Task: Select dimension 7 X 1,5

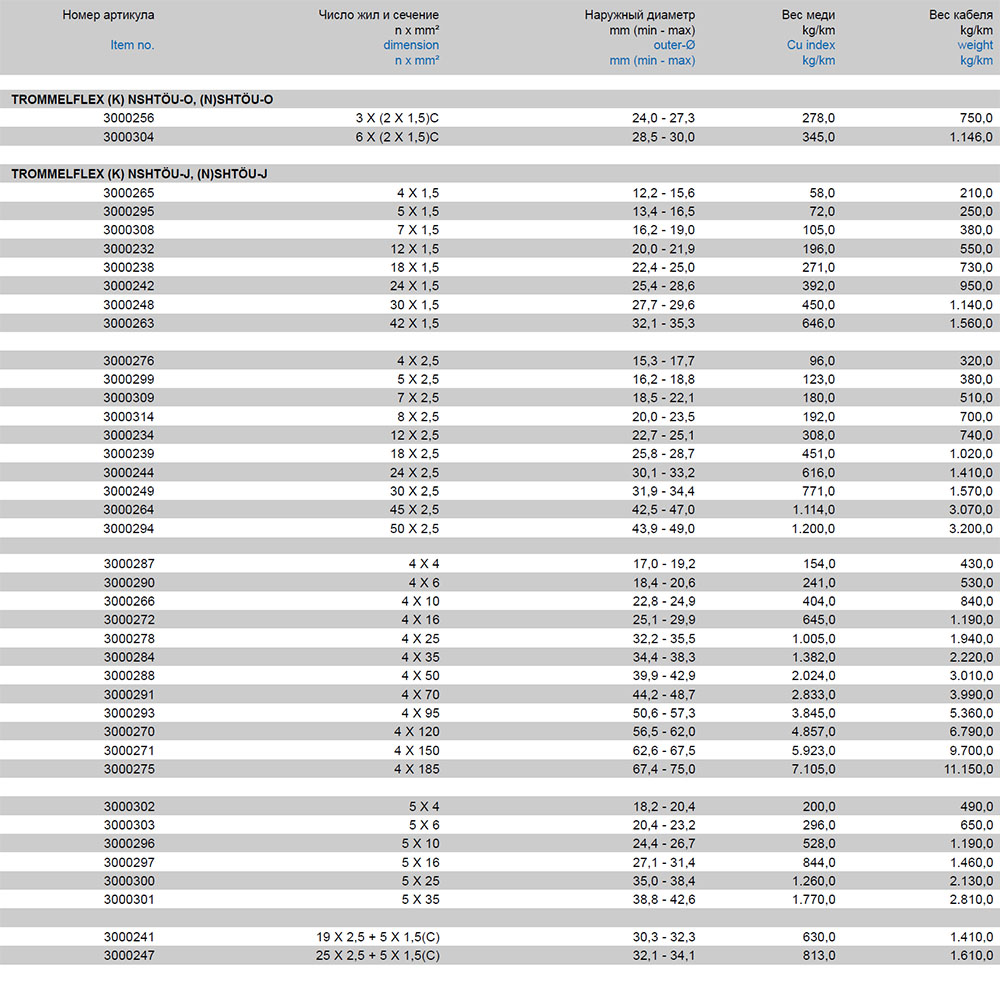Action: coord(418,230)
